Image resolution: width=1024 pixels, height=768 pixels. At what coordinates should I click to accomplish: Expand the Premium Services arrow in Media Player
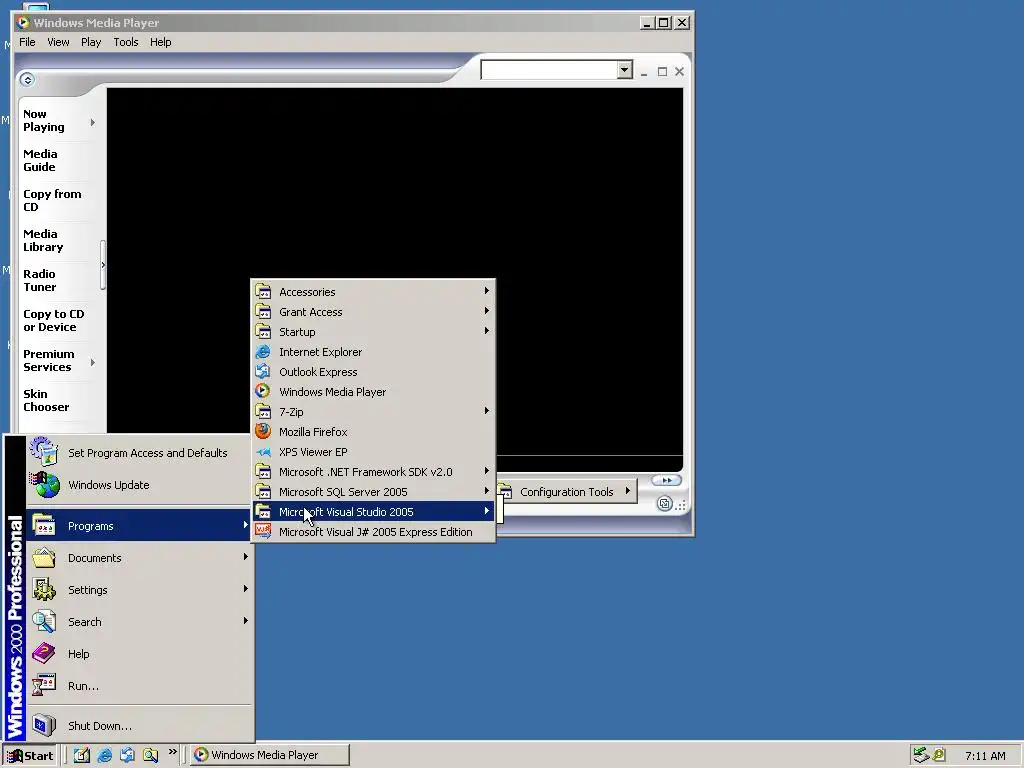pyautogui.click(x=93, y=362)
